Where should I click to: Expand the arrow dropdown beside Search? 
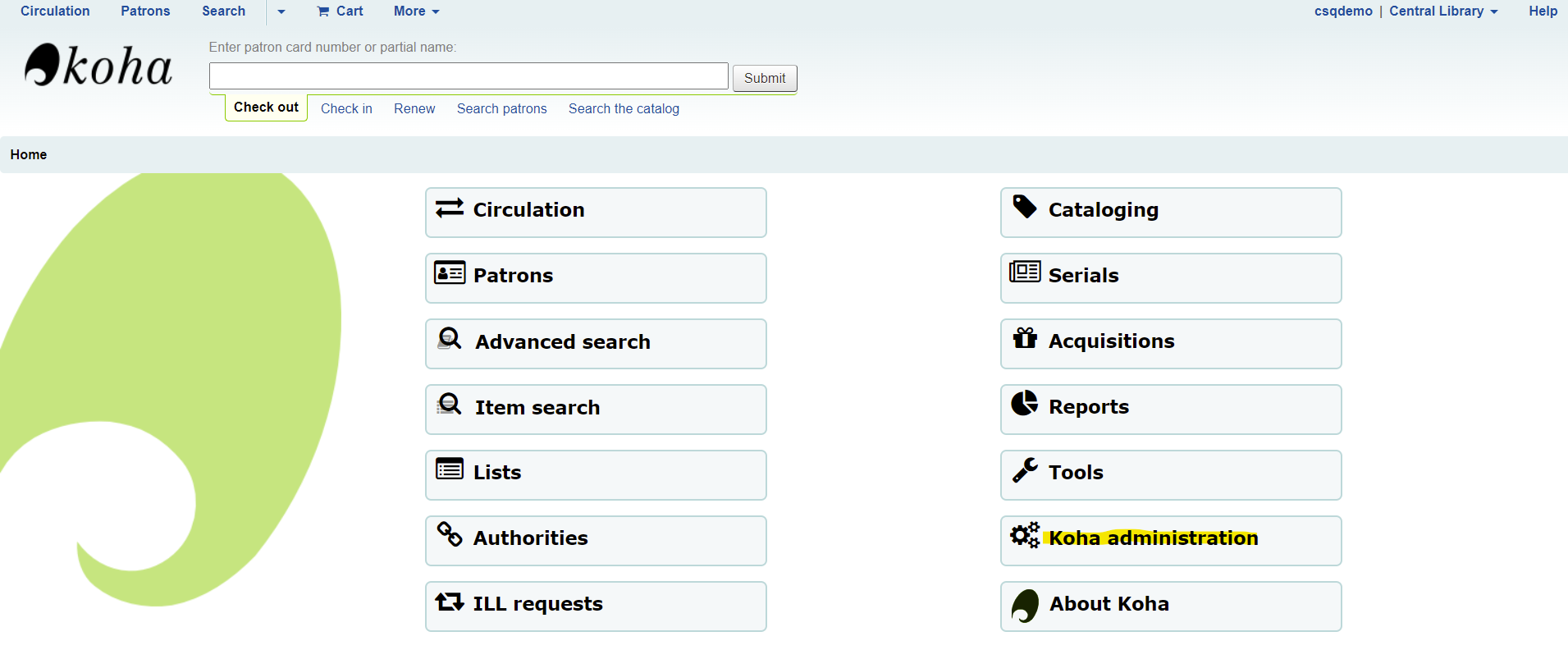tap(281, 11)
